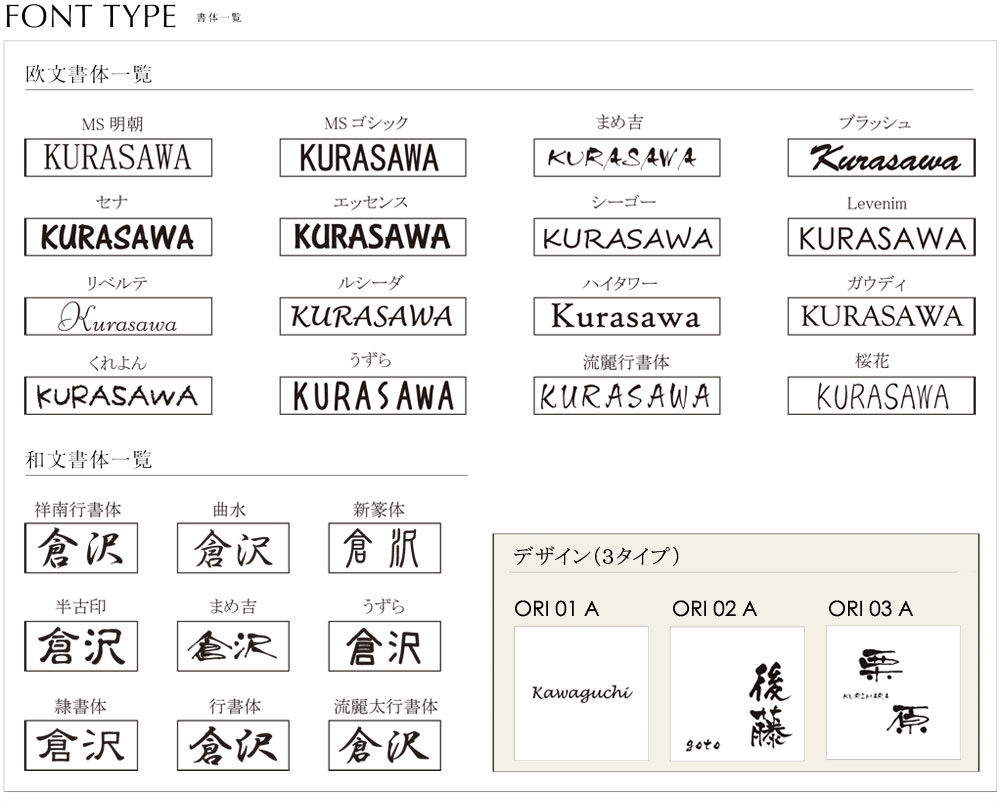Select the MS 明朝 KURASAWA font sample

coord(118,157)
